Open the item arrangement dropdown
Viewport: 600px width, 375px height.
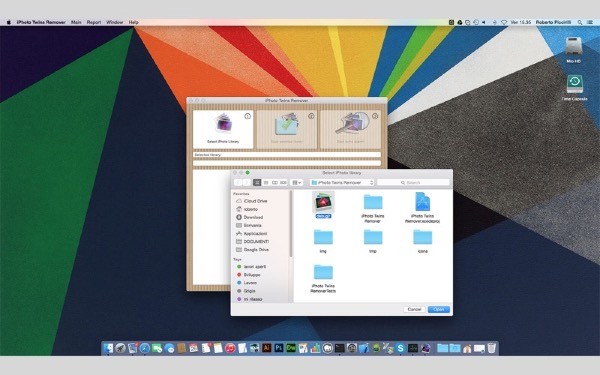(x=297, y=183)
